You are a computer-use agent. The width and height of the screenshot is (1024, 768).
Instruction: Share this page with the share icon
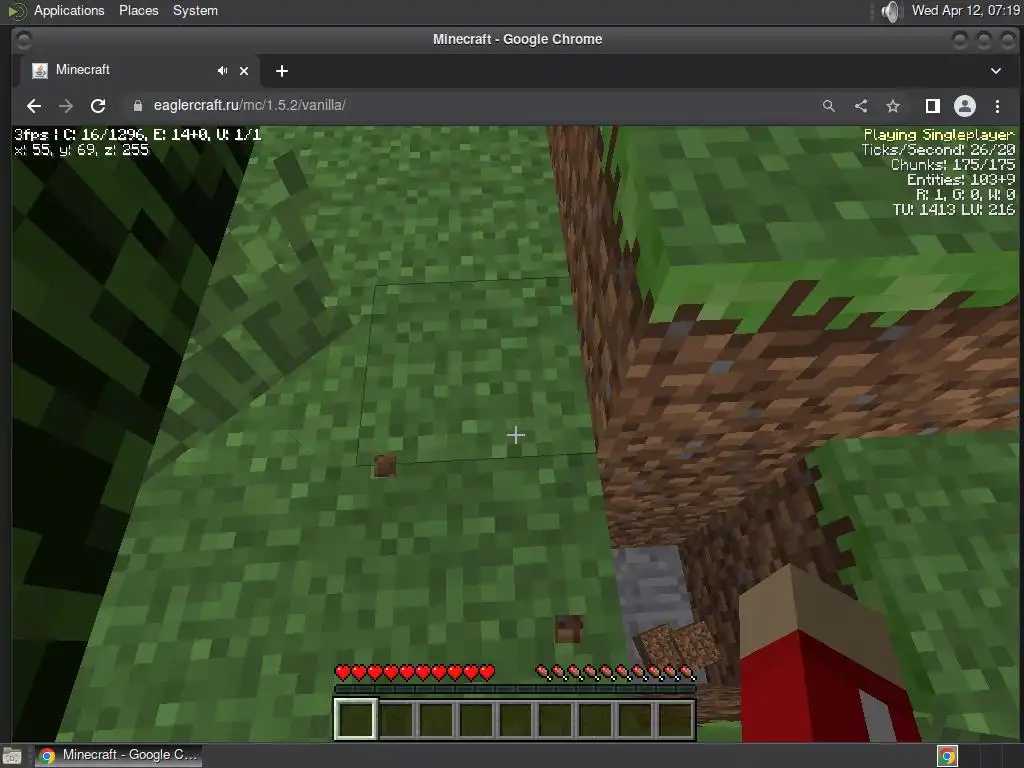861,106
